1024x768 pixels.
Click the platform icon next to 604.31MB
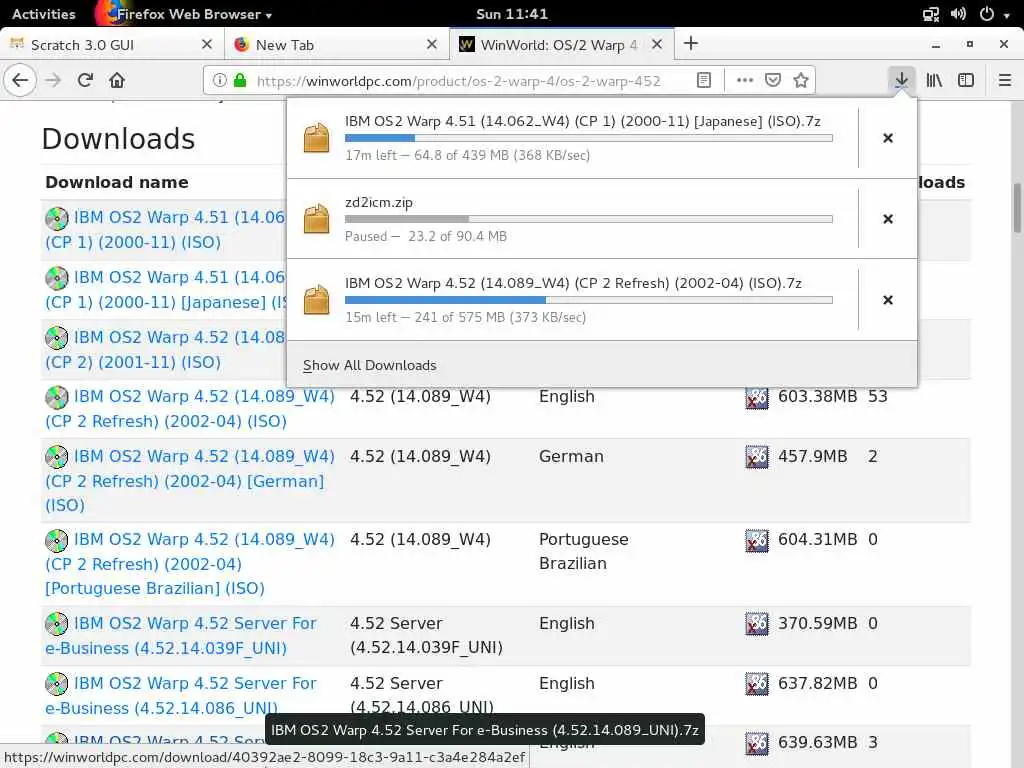tap(757, 541)
